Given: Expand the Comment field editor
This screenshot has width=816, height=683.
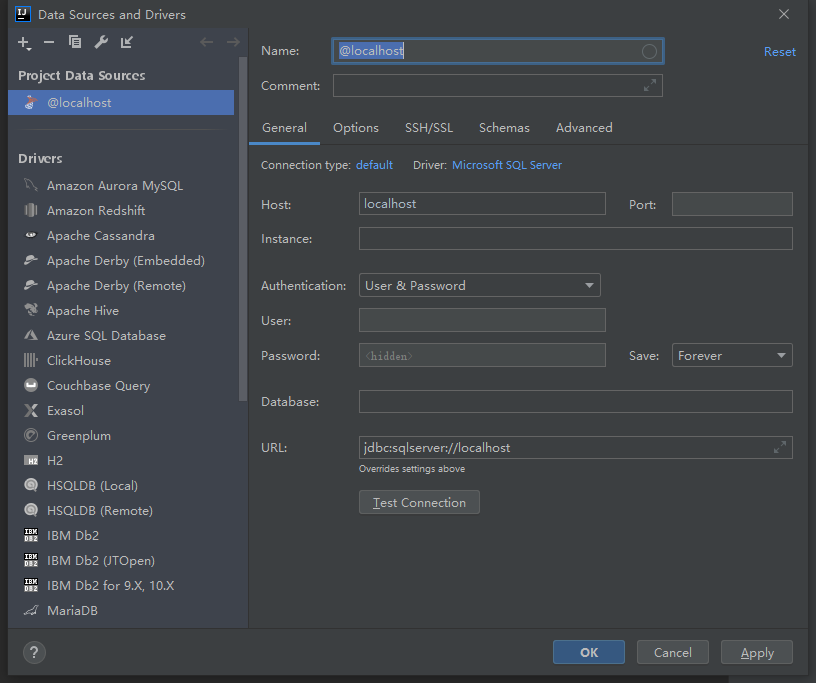Looking at the screenshot, I should point(649,85).
